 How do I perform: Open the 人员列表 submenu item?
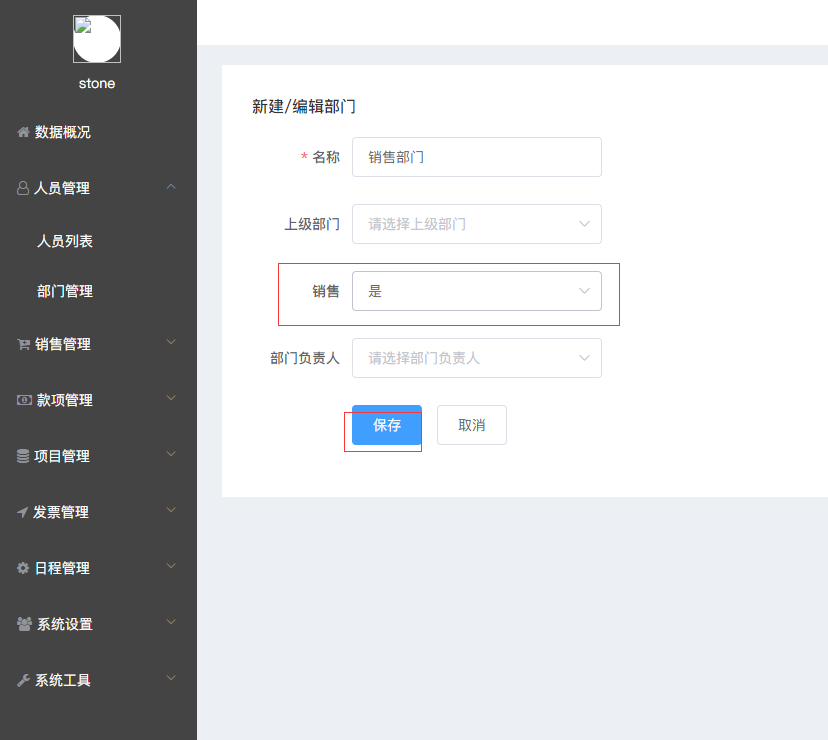pyautogui.click(x=64, y=241)
